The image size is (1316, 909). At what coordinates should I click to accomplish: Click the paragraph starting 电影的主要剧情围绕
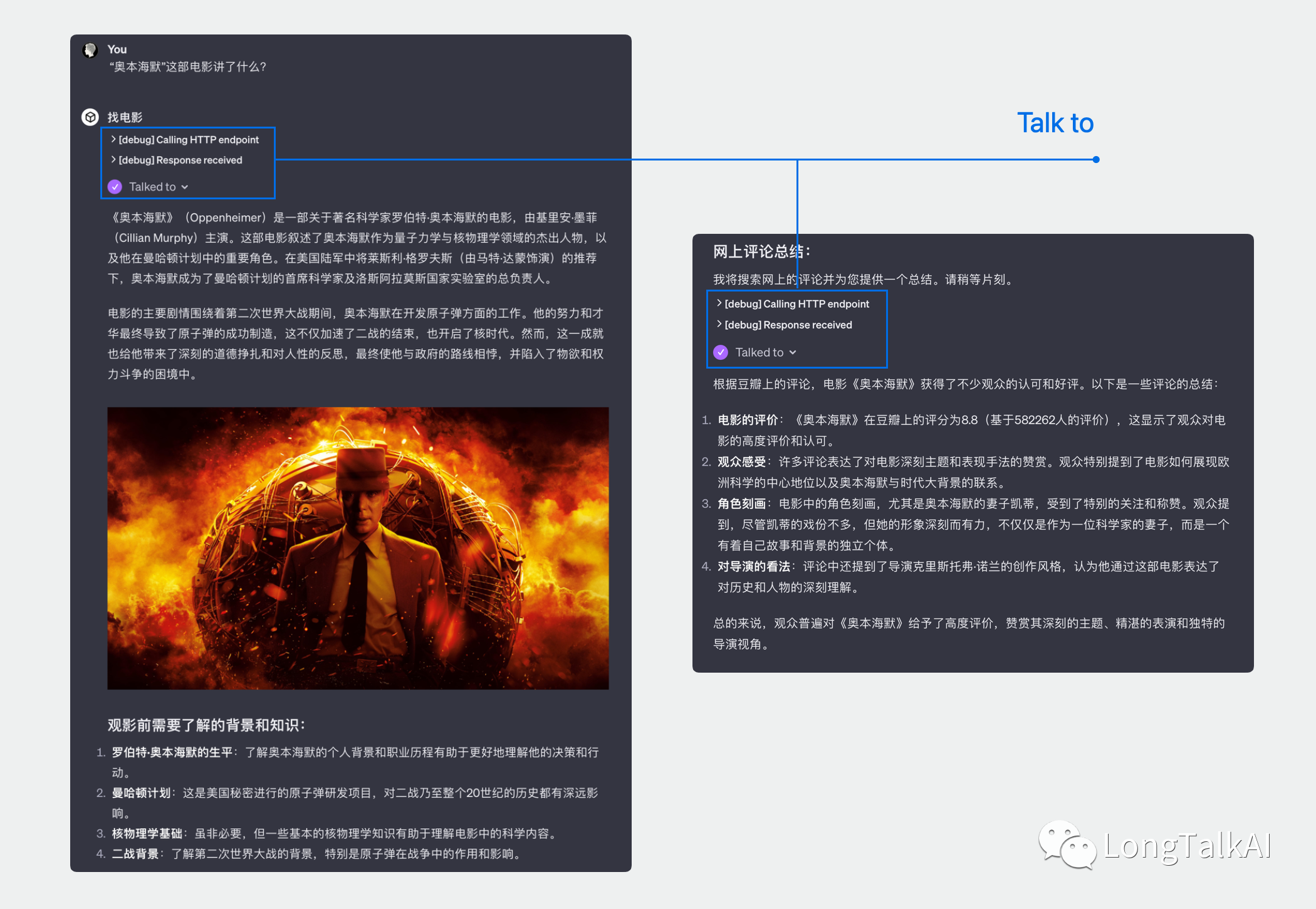pos(356,344)
